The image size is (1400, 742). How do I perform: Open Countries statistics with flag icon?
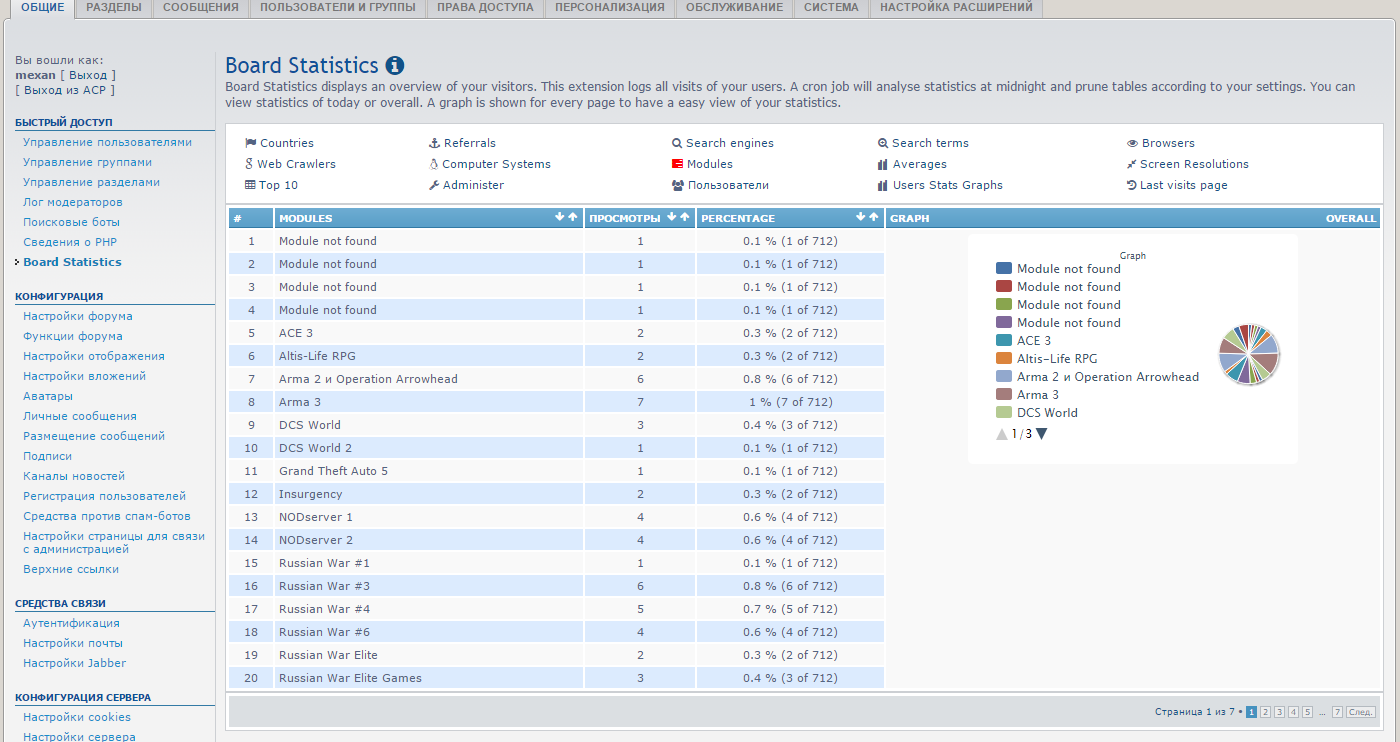(280, 143)
